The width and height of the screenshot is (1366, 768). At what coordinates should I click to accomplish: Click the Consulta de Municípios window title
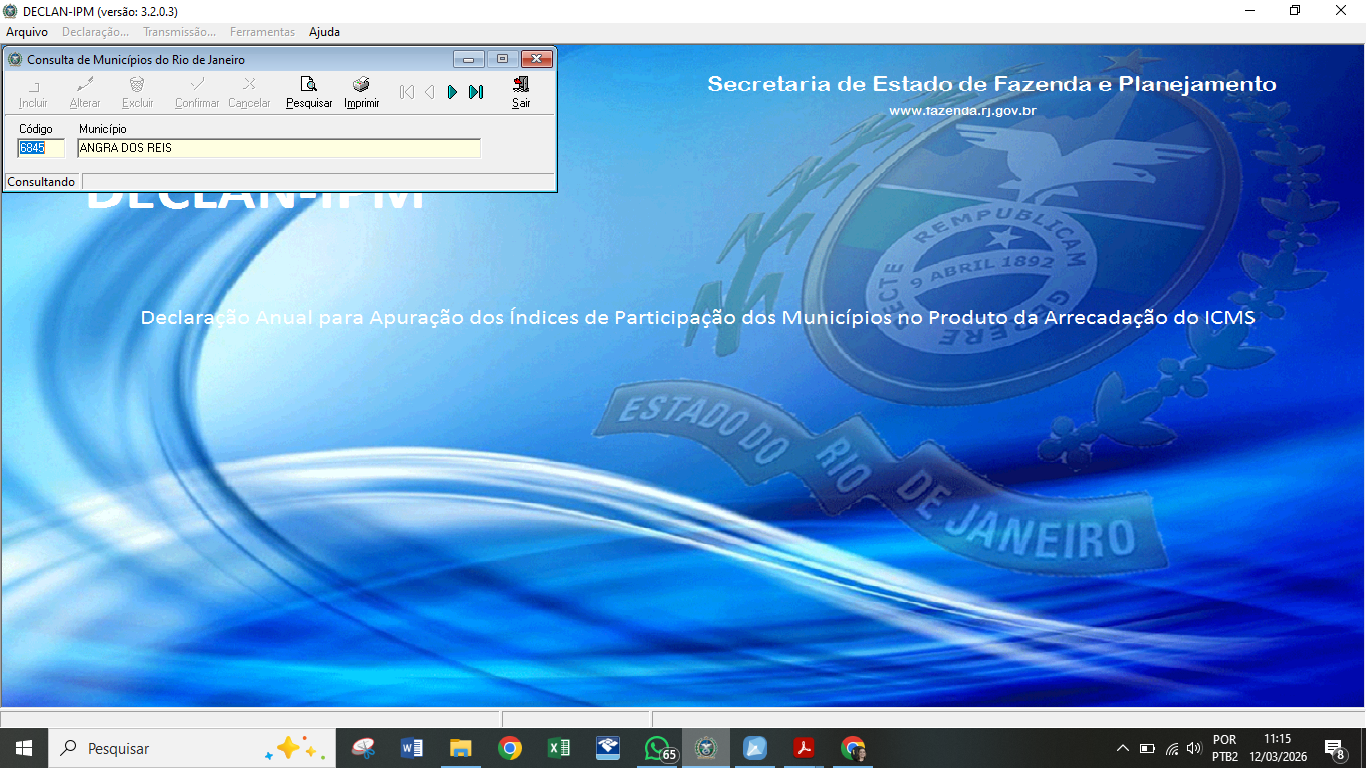(x=136, y=60)
